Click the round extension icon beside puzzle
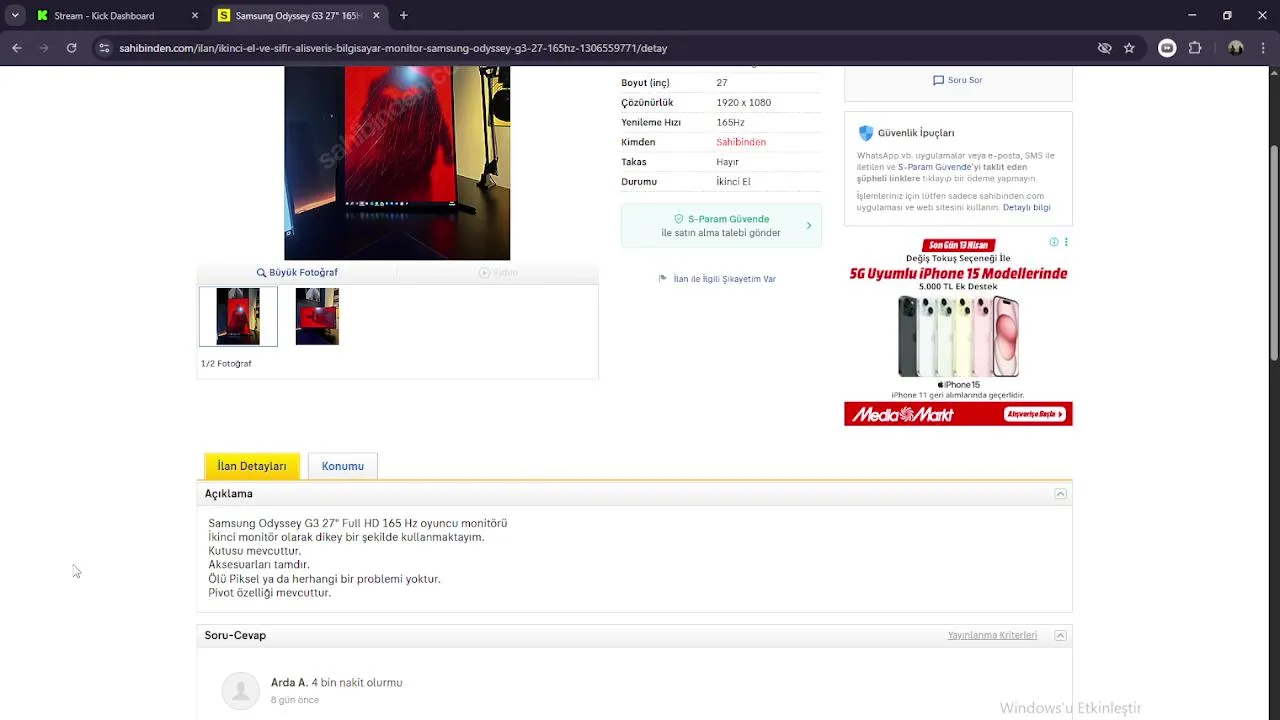The height and width of the screenshot is (720, 1280). click(1167, 48)
